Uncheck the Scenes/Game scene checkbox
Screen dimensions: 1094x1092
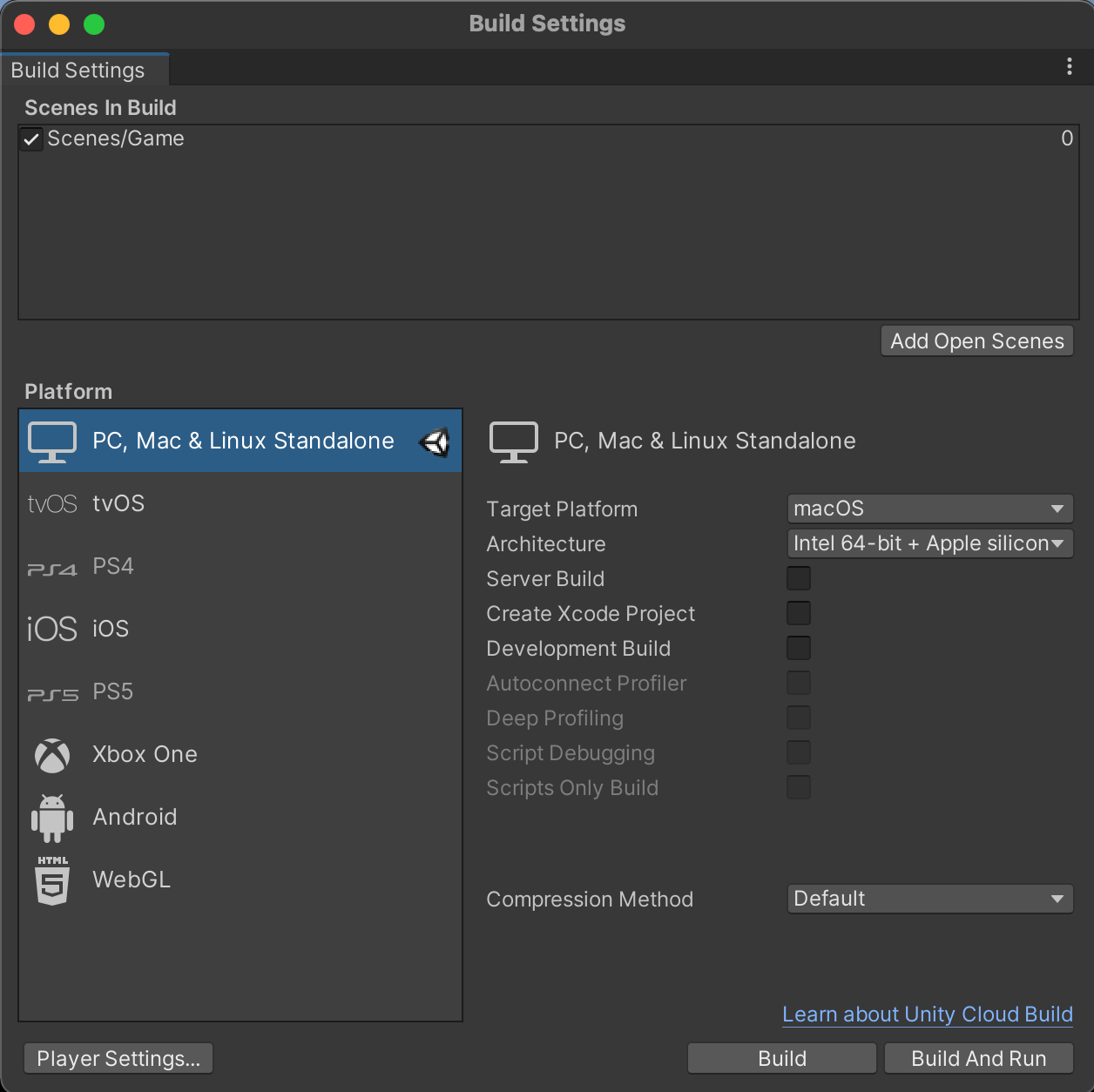[x=31, y=138]
